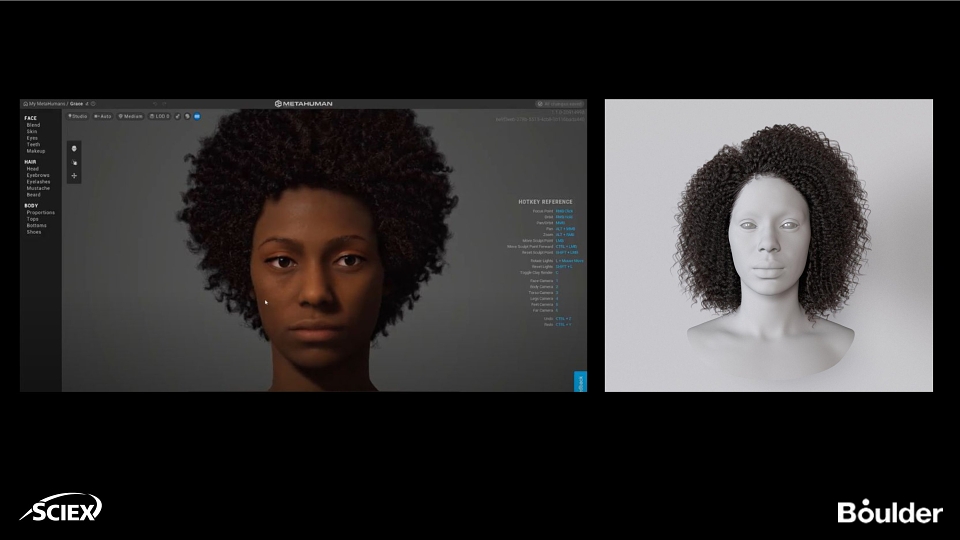Click the My MetaHumans breadcrumb link
The height and width of the screenshot is (540, 960).
tap(47, 104)
